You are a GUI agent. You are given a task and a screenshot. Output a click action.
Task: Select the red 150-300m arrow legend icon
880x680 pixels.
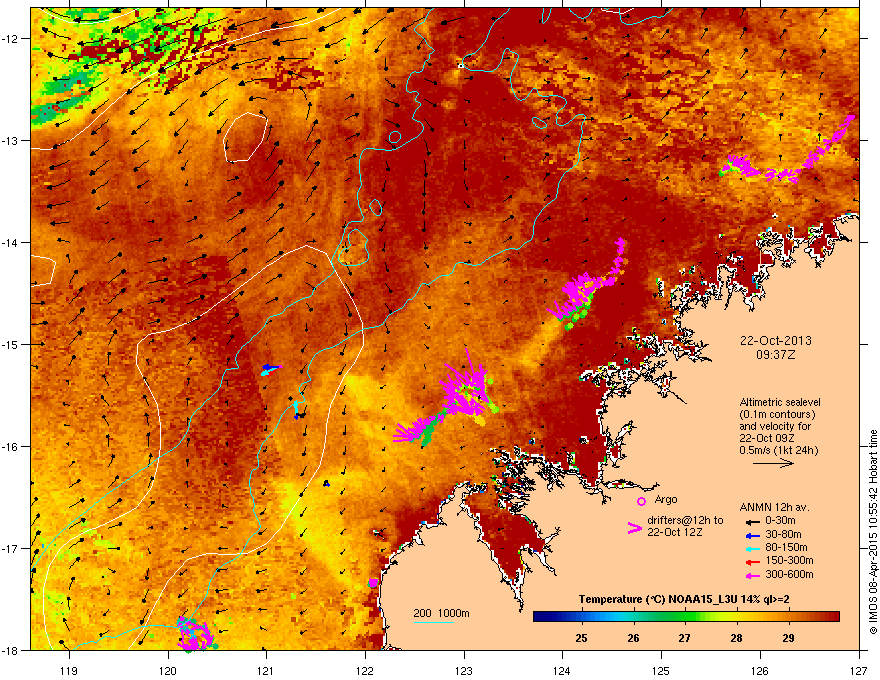tap(753, 561)
